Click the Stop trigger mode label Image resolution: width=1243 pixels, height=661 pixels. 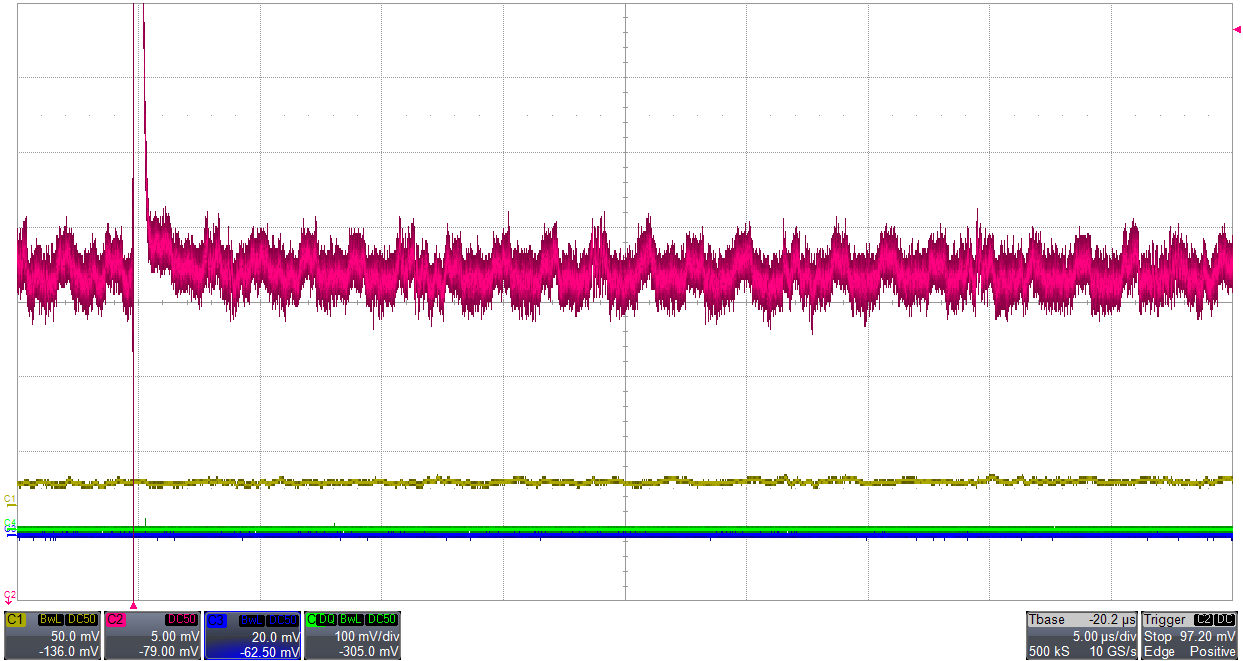(x=1157, y=636)
